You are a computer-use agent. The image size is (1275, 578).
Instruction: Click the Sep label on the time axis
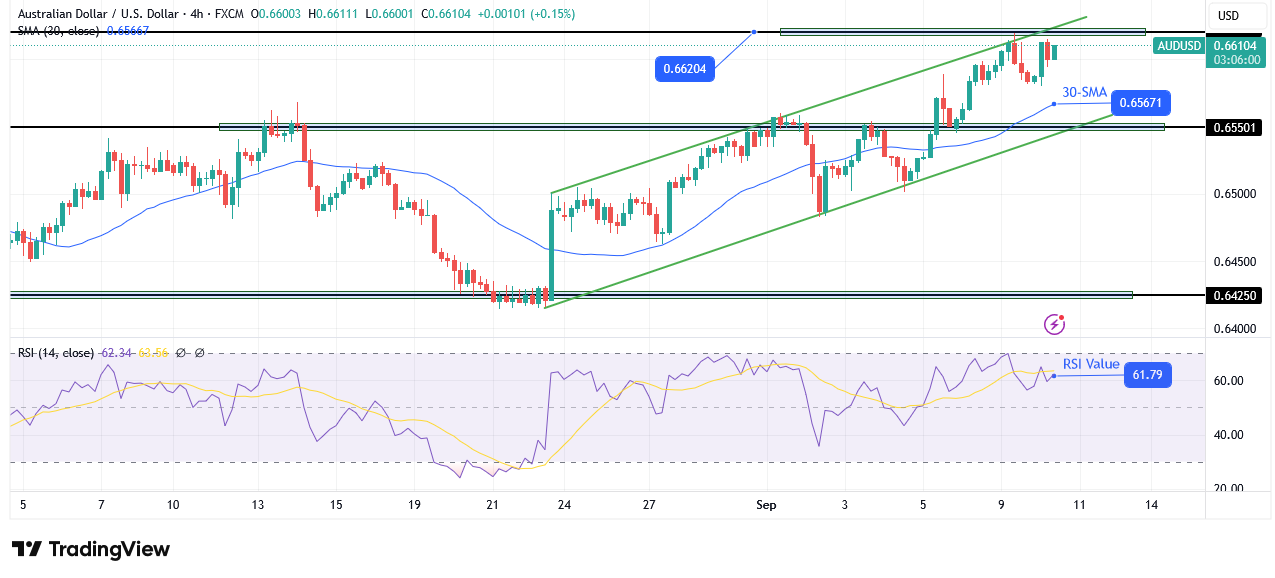pos(766,505)
